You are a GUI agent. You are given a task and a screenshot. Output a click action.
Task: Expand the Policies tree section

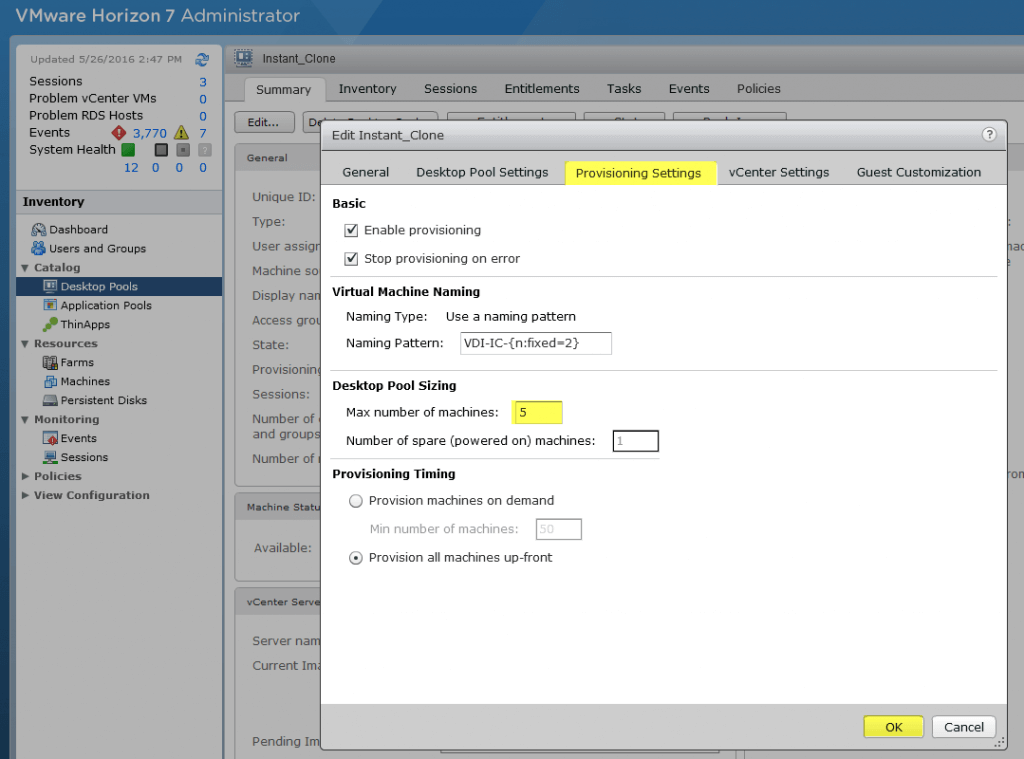(25, 476)
